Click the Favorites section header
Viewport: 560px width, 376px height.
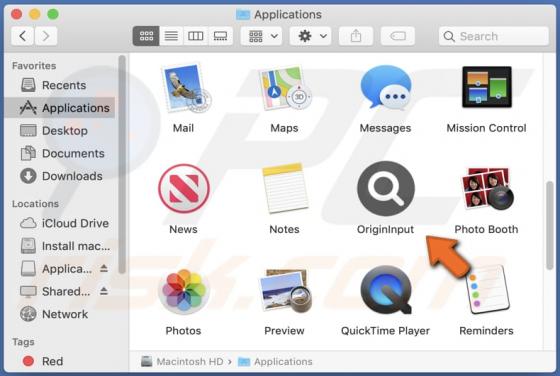(34, 66)
